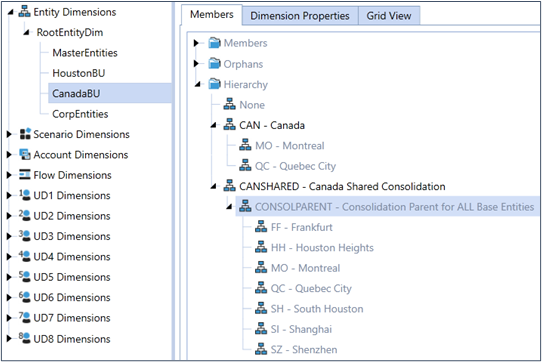Viewport: 542px width, 362px height.
Task: Select HoustonBU in the dimension tree
Action: [78, 73]
